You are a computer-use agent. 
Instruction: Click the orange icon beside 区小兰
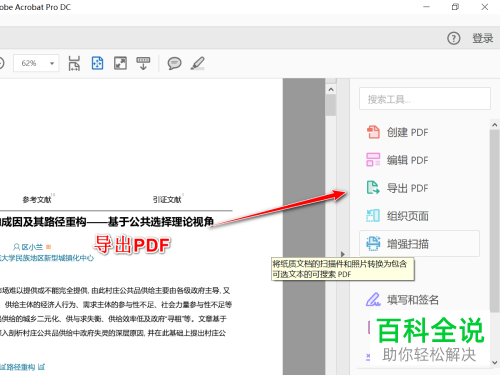tap(48, 247)
